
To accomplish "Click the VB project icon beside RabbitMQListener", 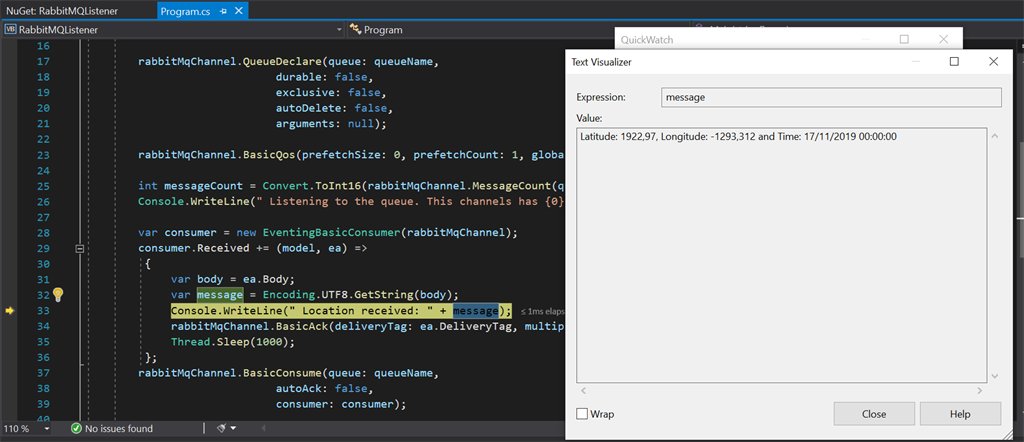I will (x=11, y=30).
